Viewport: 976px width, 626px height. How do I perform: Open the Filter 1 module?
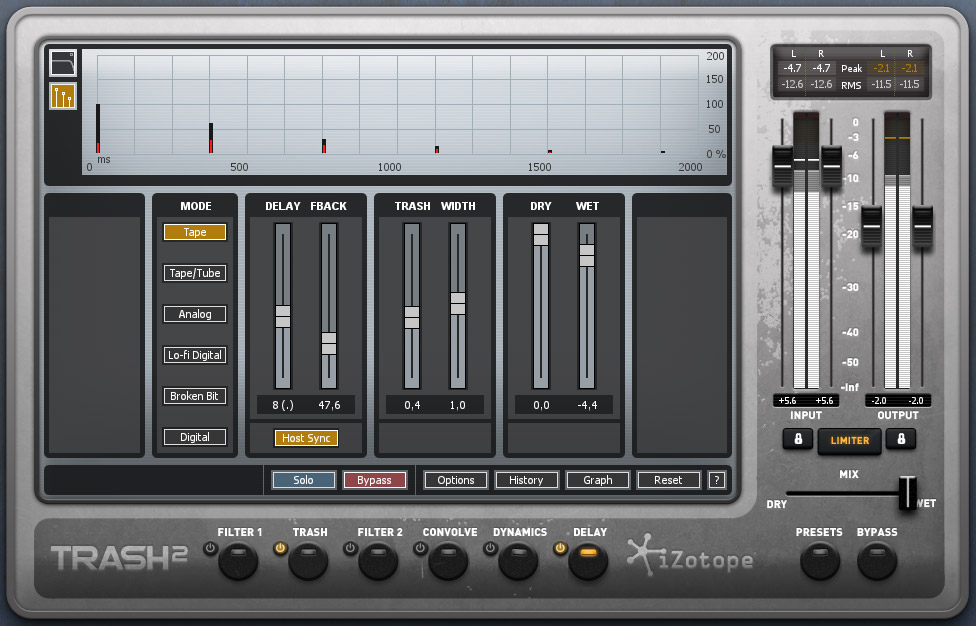click(239, 563)
